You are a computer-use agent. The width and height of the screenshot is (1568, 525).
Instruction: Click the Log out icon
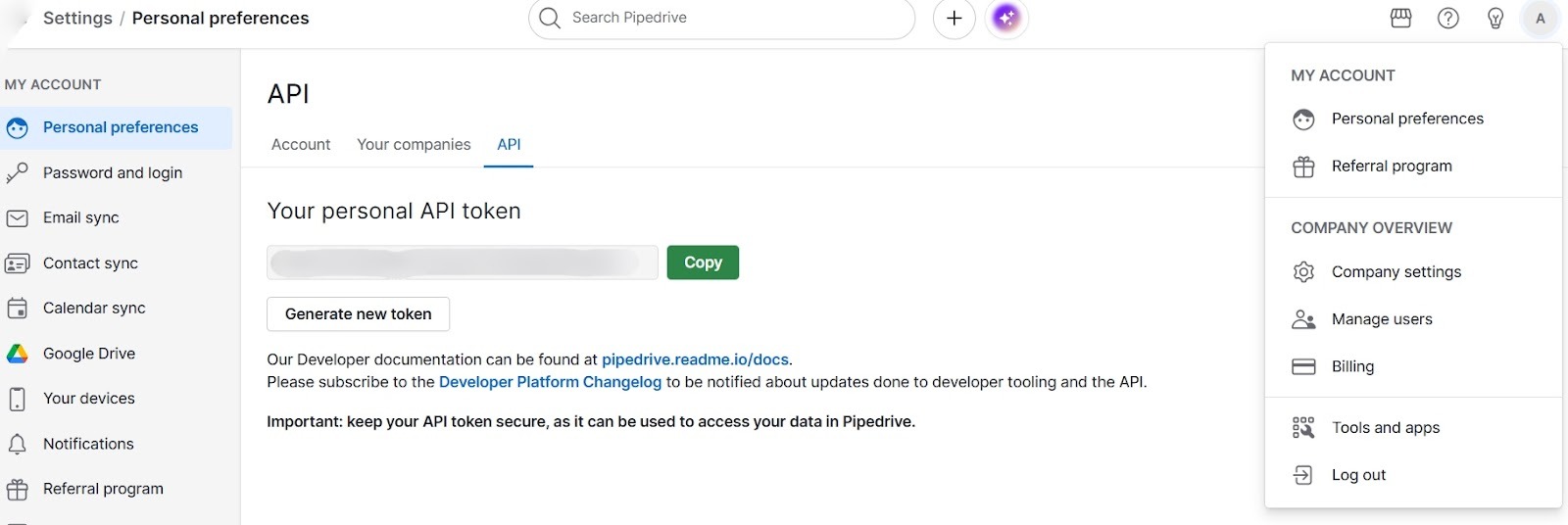[x=1303, y=475]
